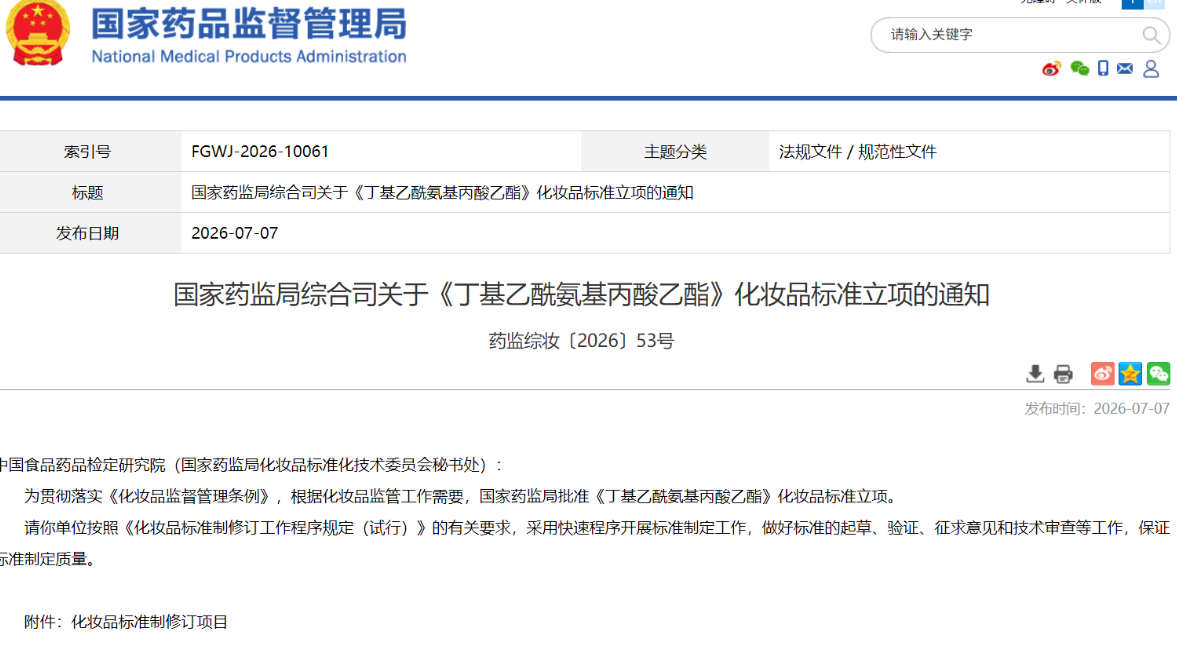Open the header WeChat icon
The width and height of the screenshot is (1177, 662).
pos(1079,69)
